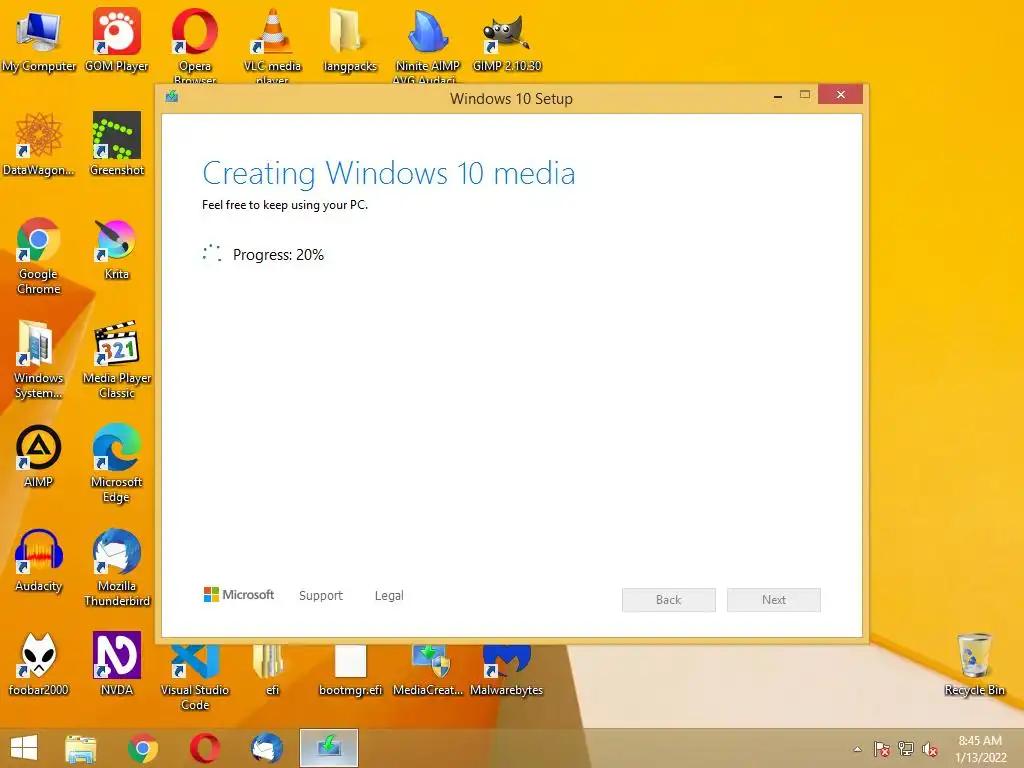Click the Legal link in Setup
The width and height of the screenshot is (1024, 768).
point(389,596)
